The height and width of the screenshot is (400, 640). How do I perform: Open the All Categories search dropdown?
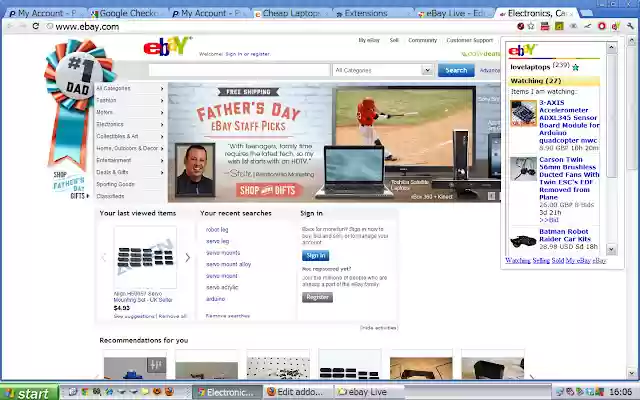(x=382, y=70)
